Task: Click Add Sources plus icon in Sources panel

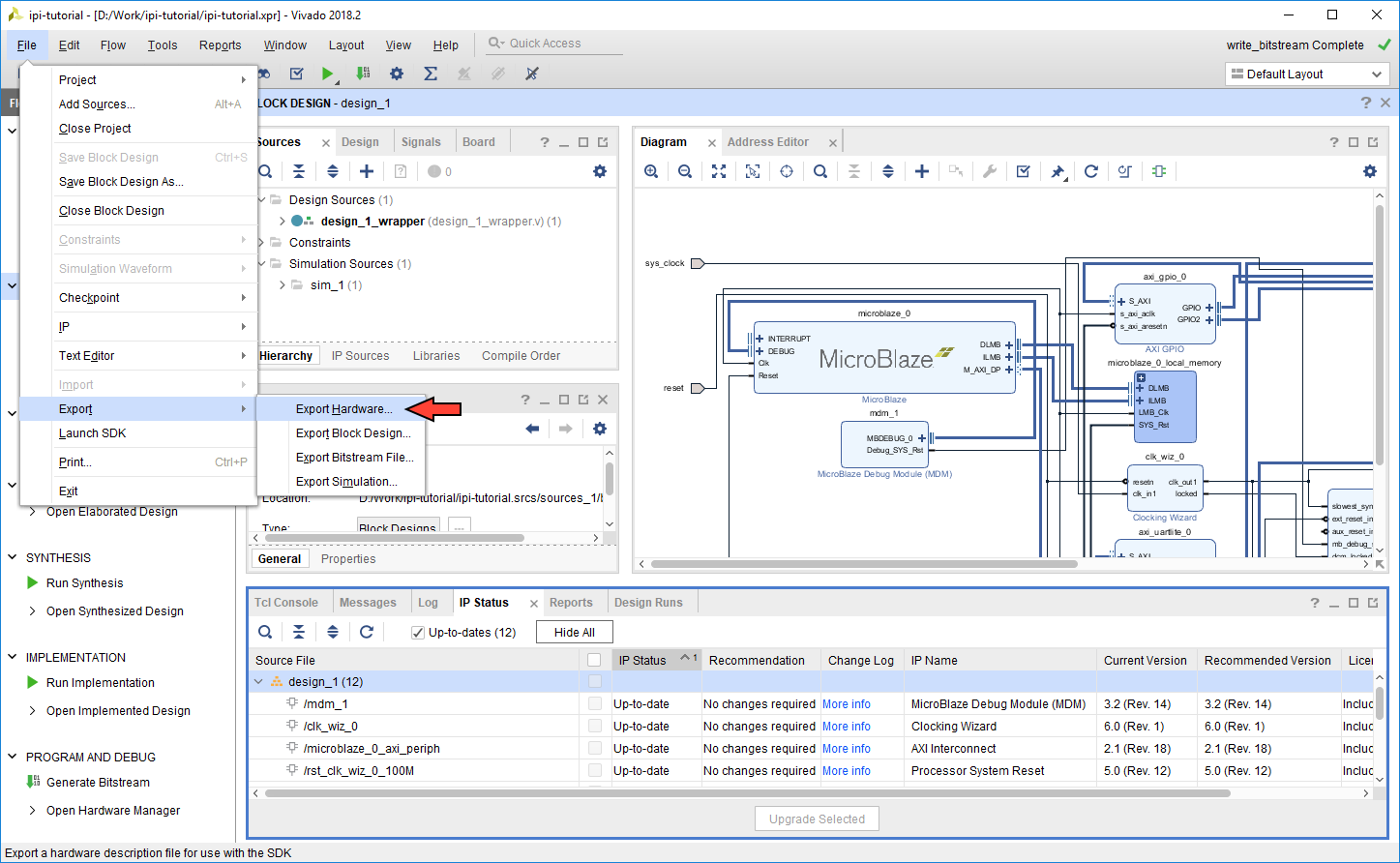Action: pos(367,171)
